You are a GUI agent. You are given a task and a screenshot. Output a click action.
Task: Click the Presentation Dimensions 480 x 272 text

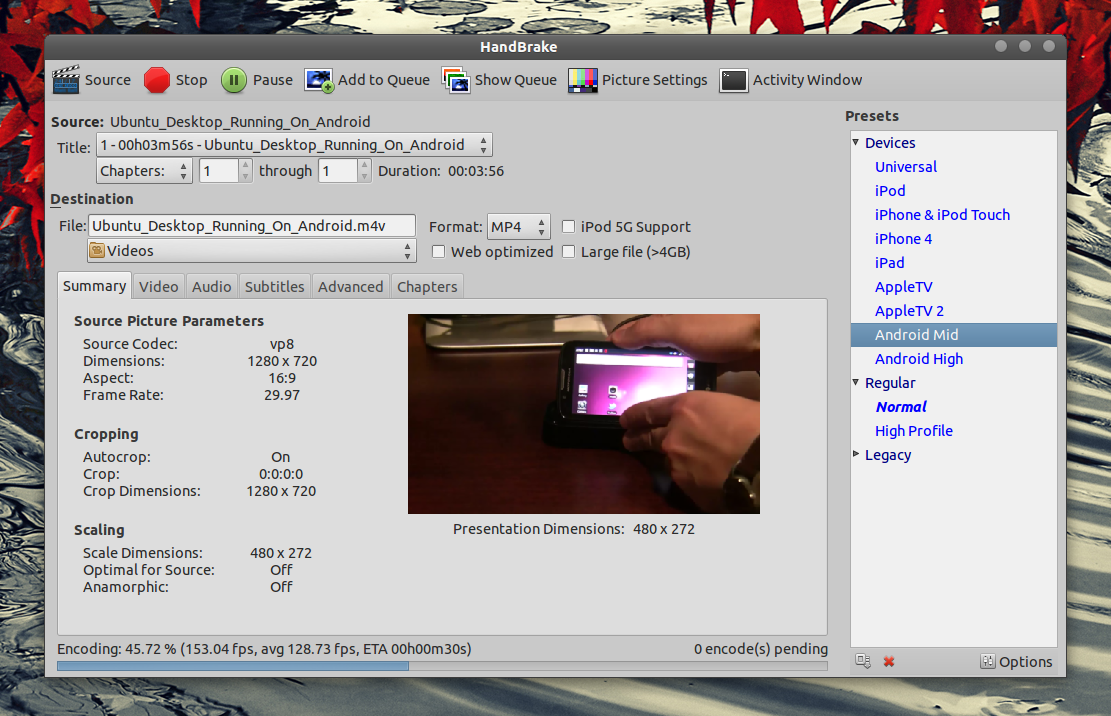[574, 529]
